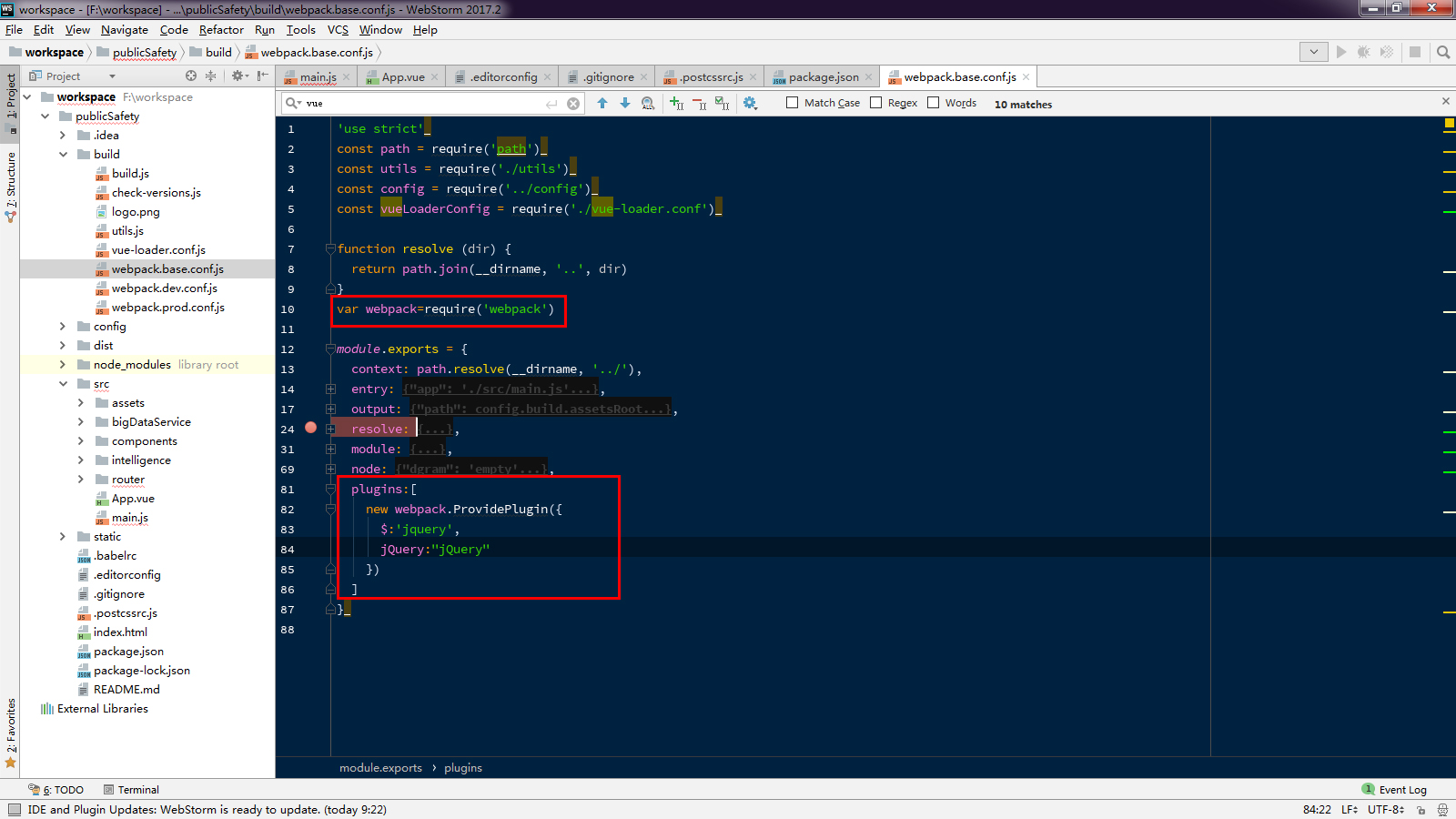Collapse the build folder
This screenshot has height=819, width=1456.
pos(63,155)
